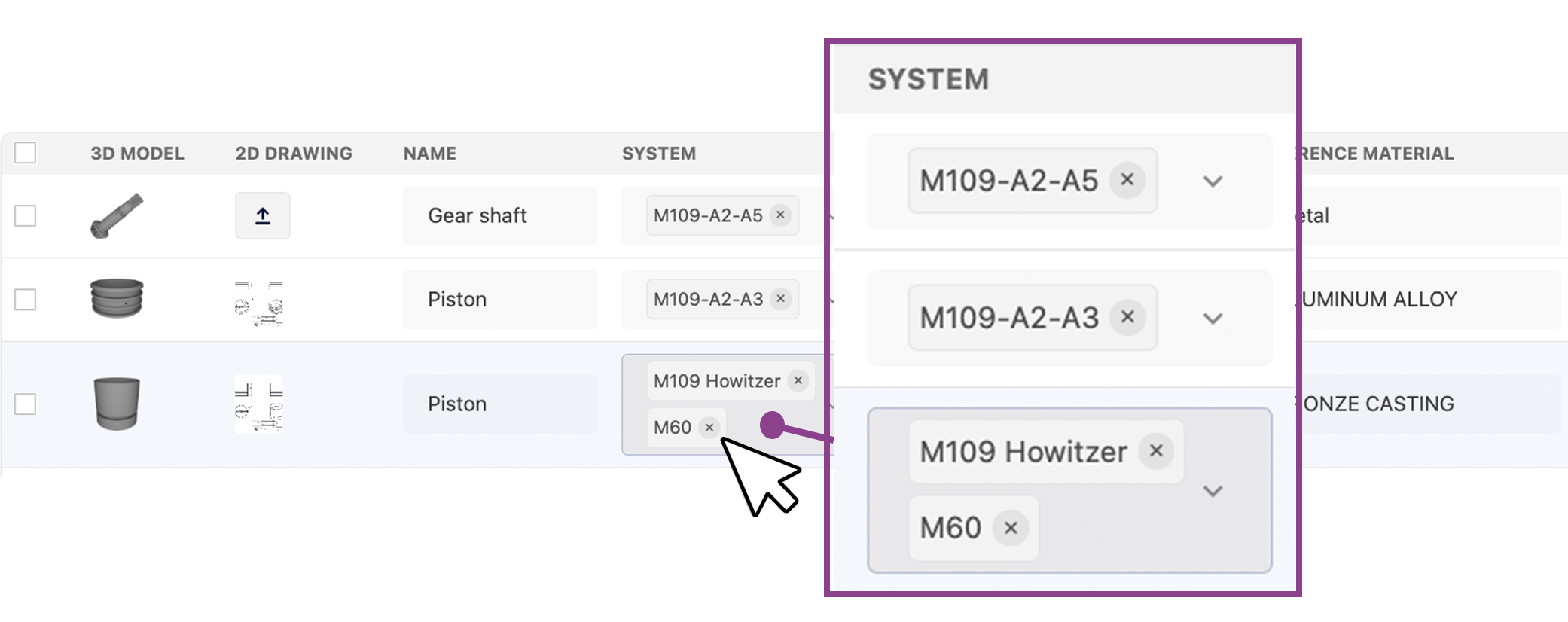Image resolution: width=1568 pixels, height=622 pixels.
Task: Remove M109-A2-A5 tag in the zoomed panel
Action: pos(1127,180)
